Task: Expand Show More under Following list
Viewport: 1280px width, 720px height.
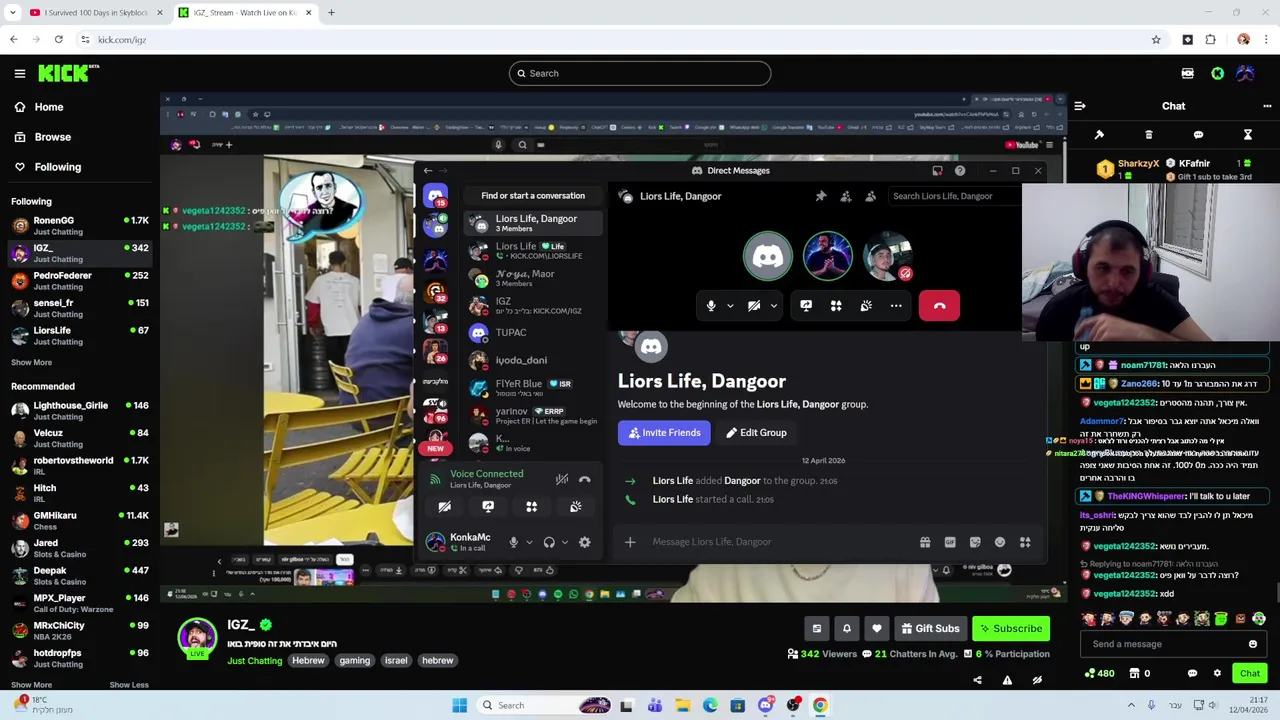Action: click(x=31, y=362)
